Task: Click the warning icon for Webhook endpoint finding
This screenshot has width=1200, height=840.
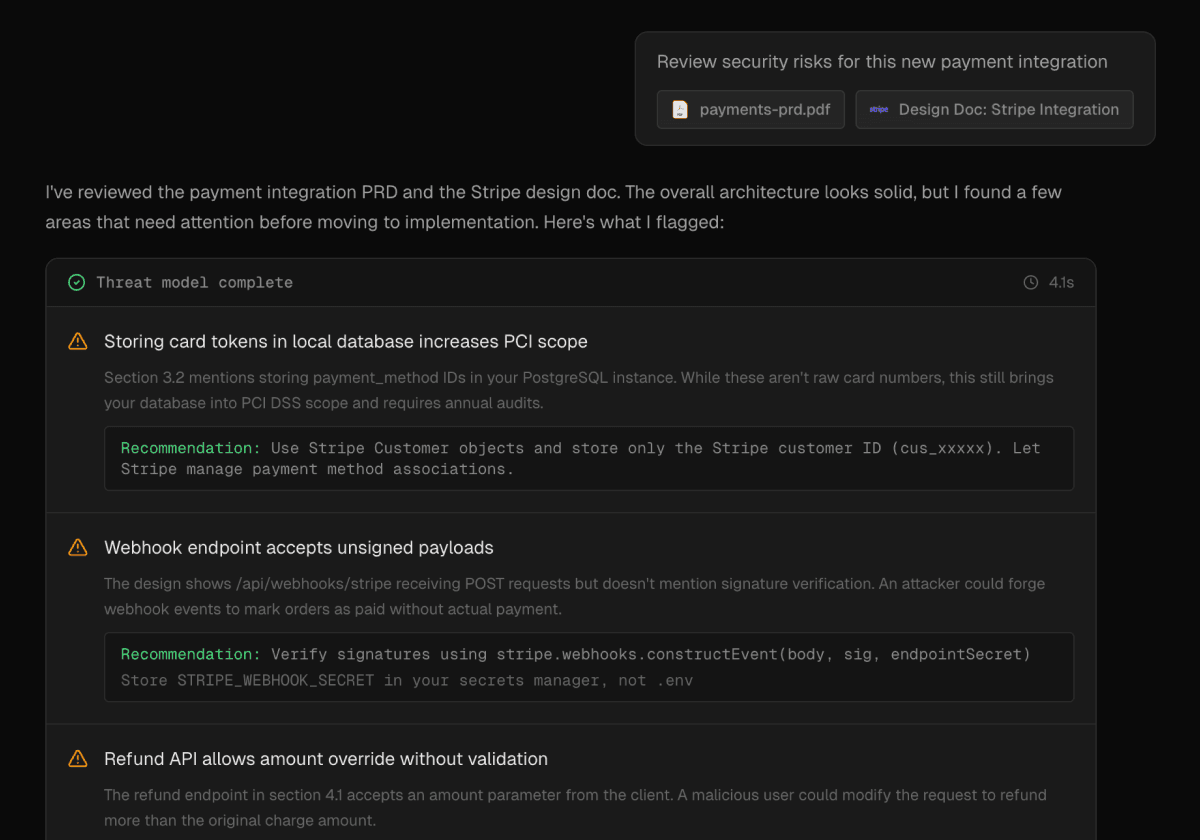Action: point(77,548)
